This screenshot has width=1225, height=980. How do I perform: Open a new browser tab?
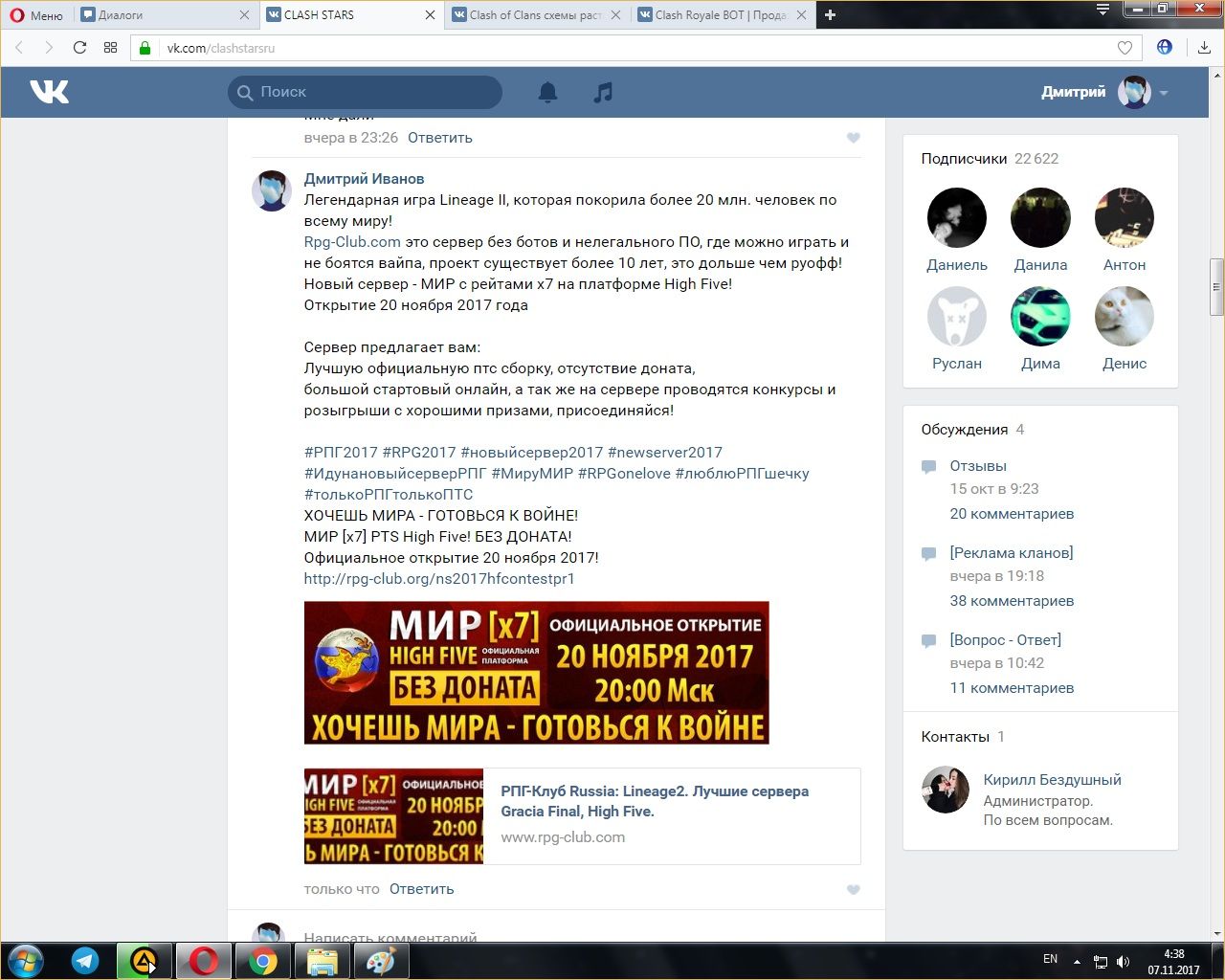coord(830,14)
